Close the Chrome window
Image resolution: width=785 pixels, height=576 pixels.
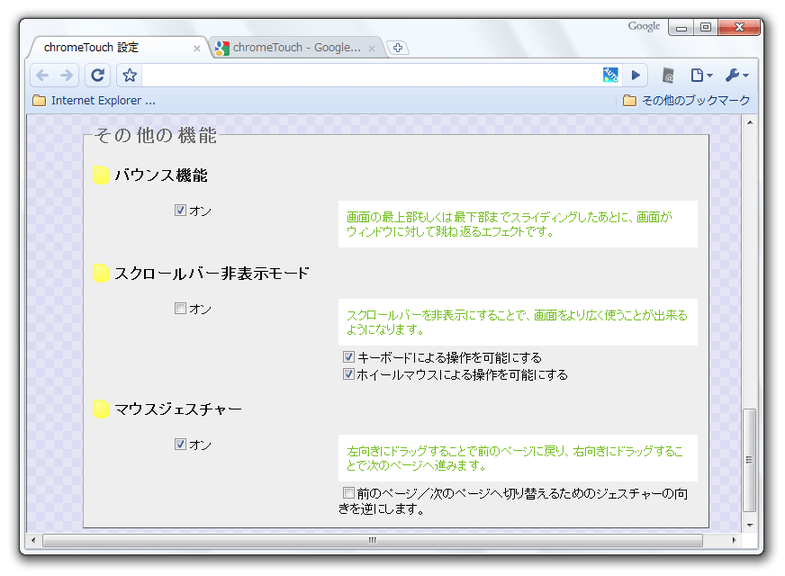(739, 28)
